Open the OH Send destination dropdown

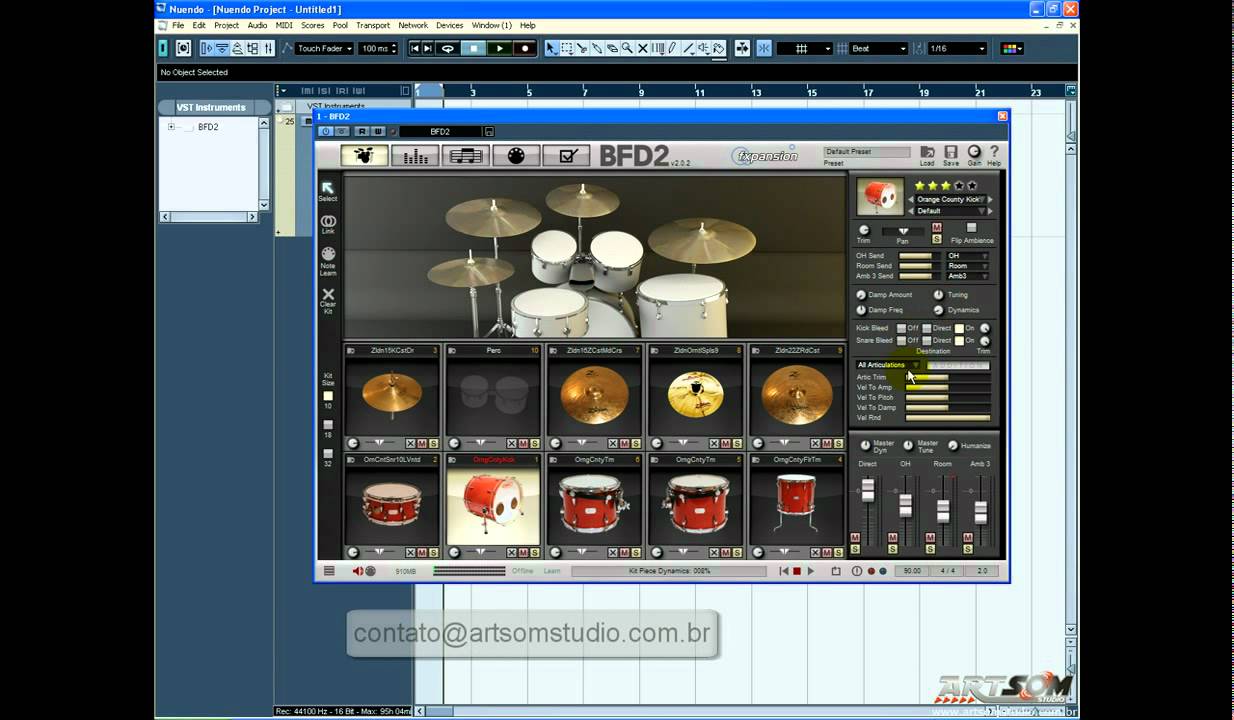968,256
